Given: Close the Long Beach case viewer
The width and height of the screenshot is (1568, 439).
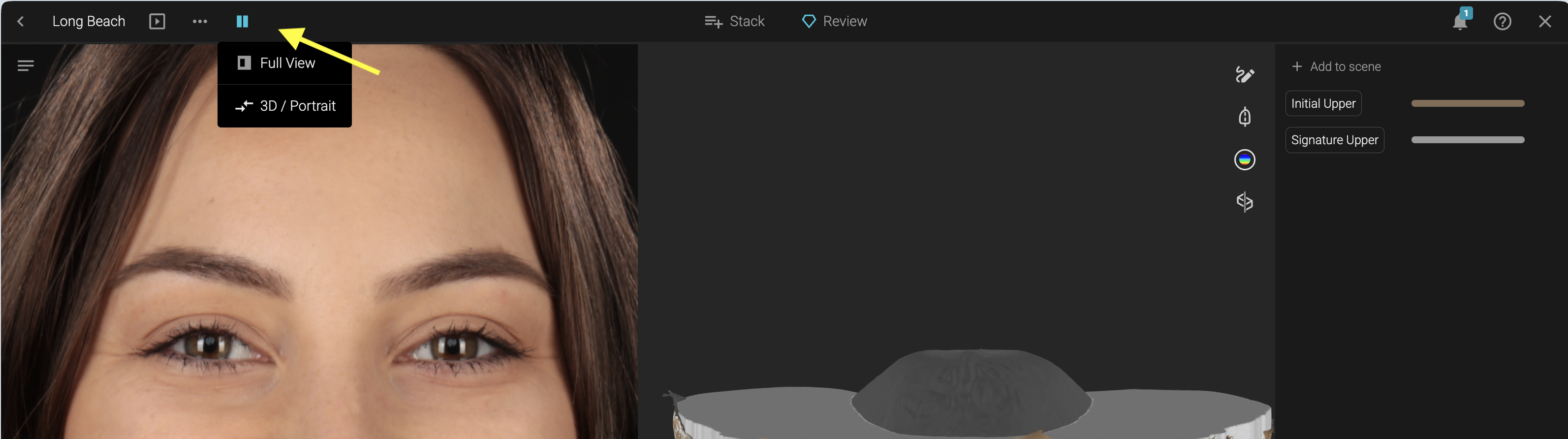Looking at the screenshot, I should 1545,22.
